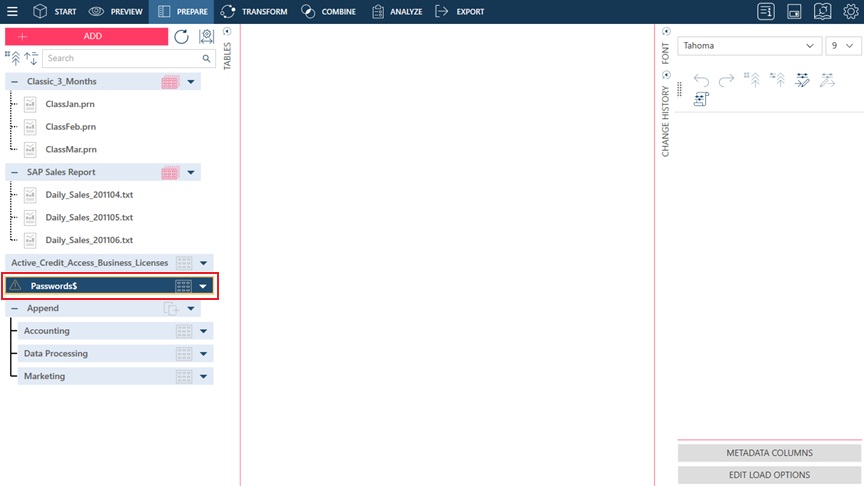Click SAP Sales Report table grid icon
The height and width of the screenshot is (486, 864).
point(170,172)
